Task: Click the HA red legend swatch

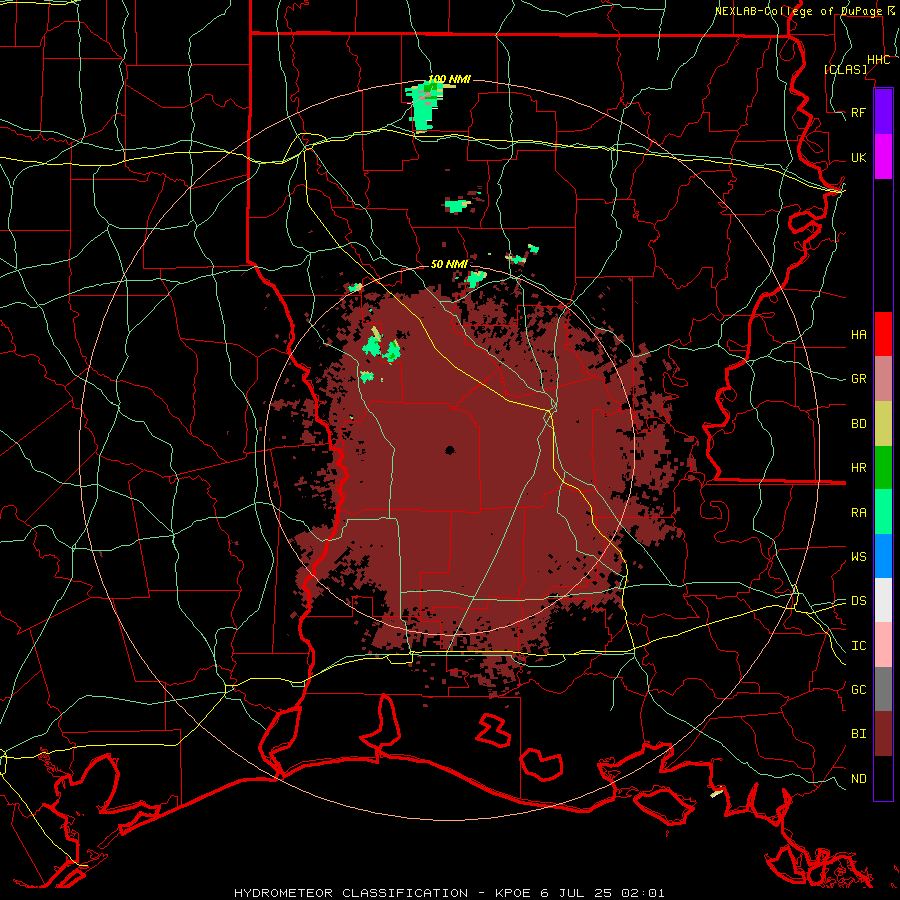Action: [x=883, y=334]
